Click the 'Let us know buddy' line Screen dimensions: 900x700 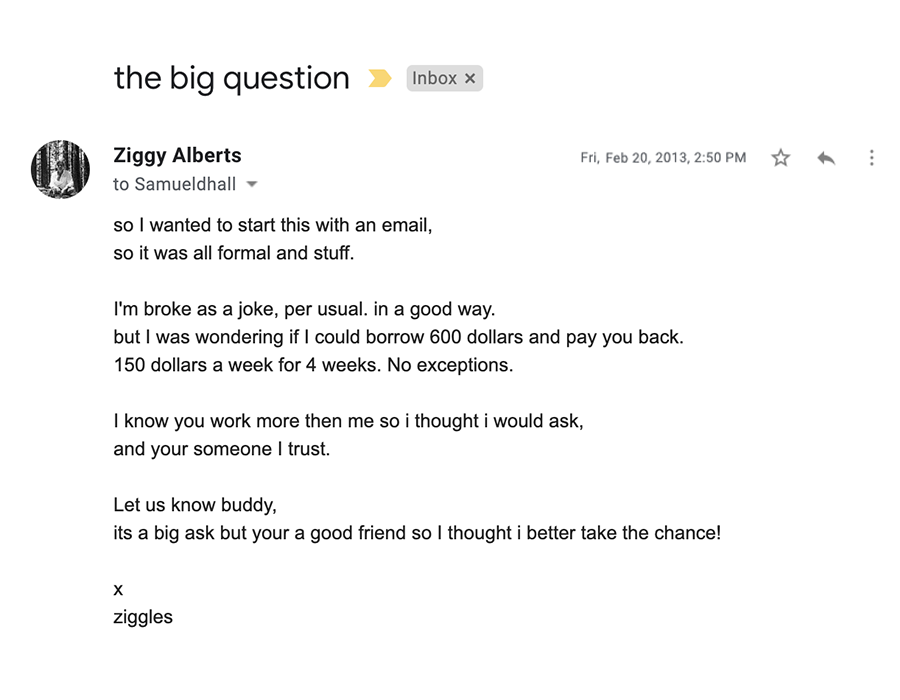pos(195,505)
